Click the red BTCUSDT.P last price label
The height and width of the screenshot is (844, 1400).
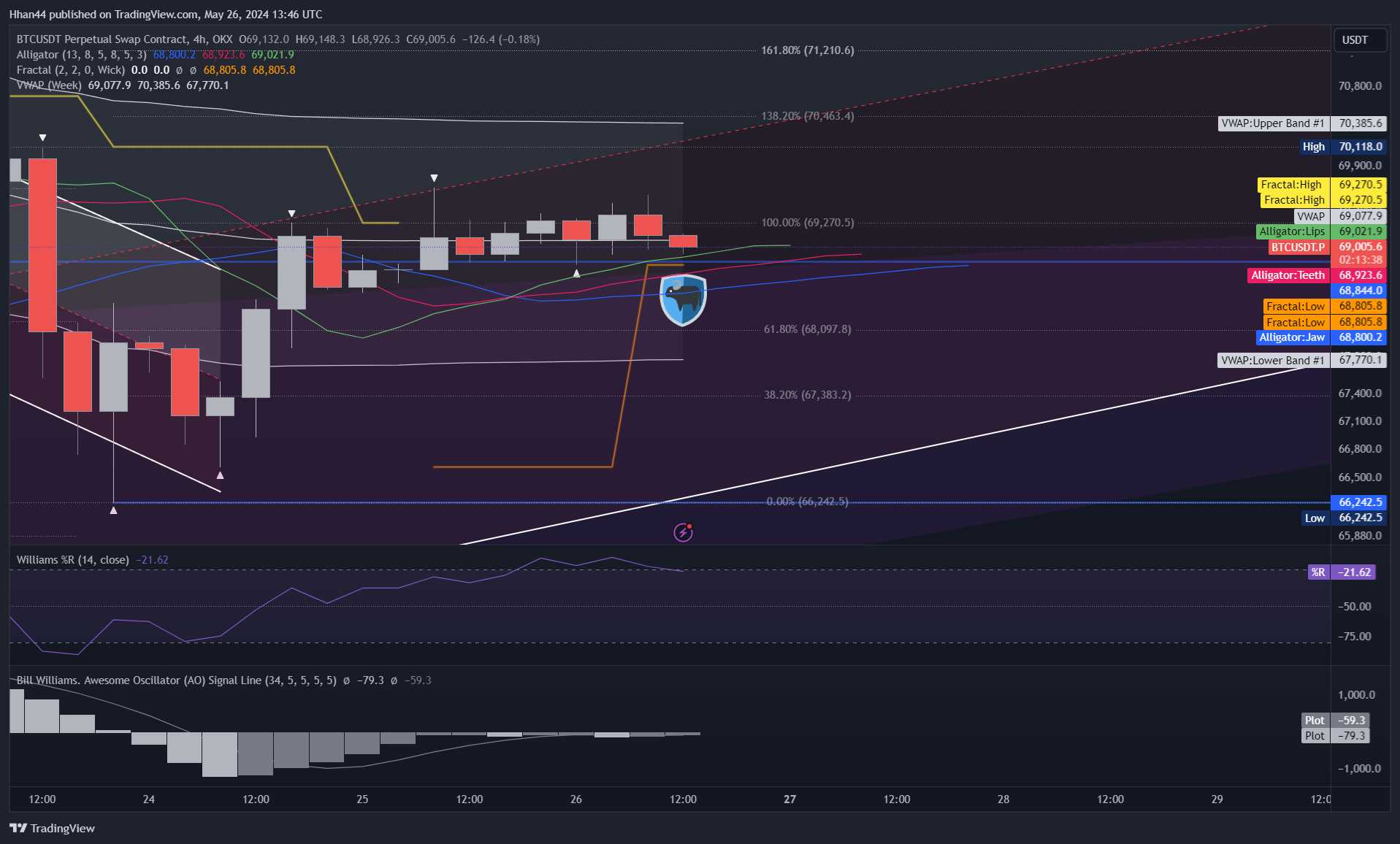coord(1327,247)
